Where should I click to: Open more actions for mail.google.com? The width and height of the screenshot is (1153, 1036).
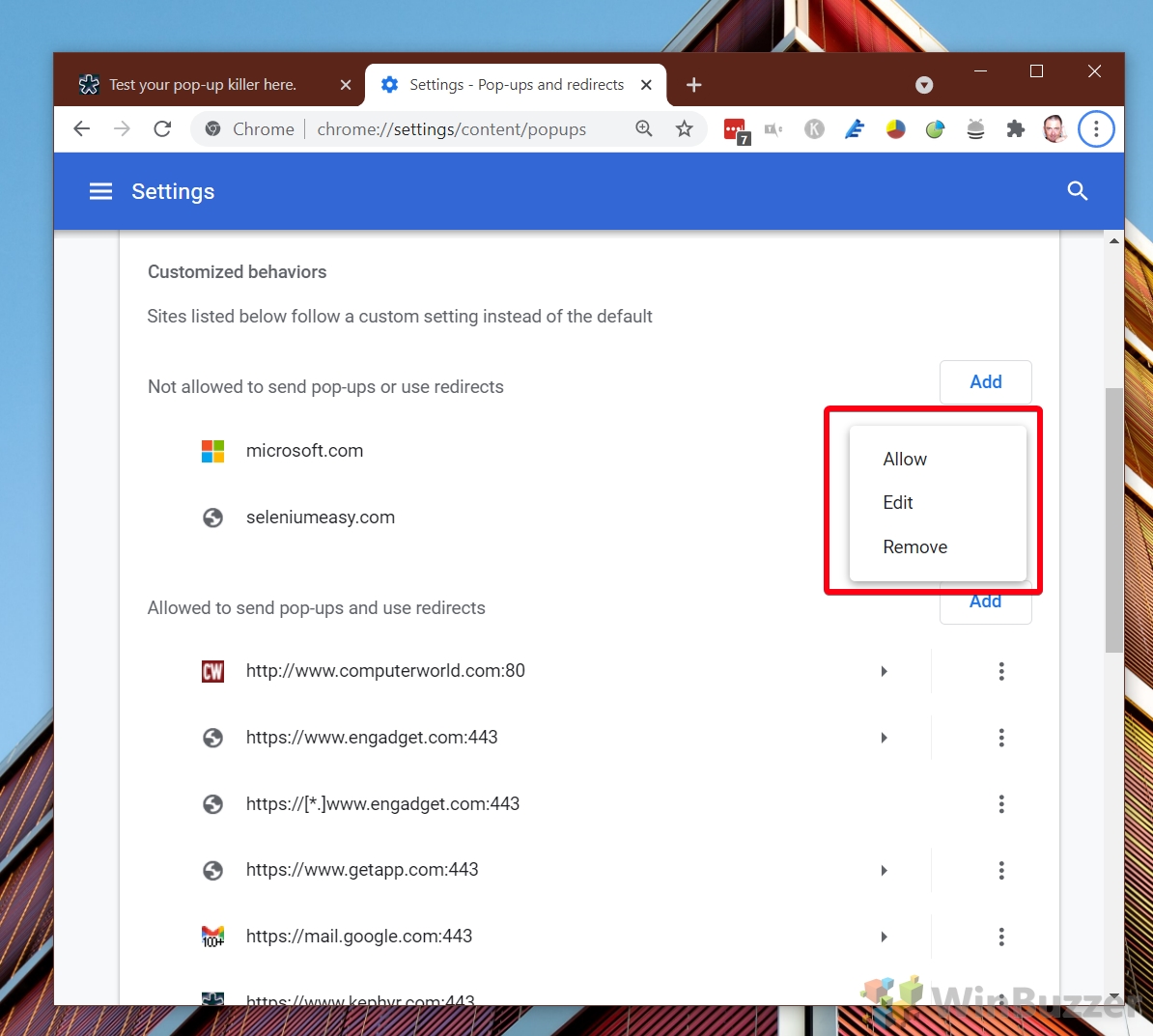point(1001,937)
